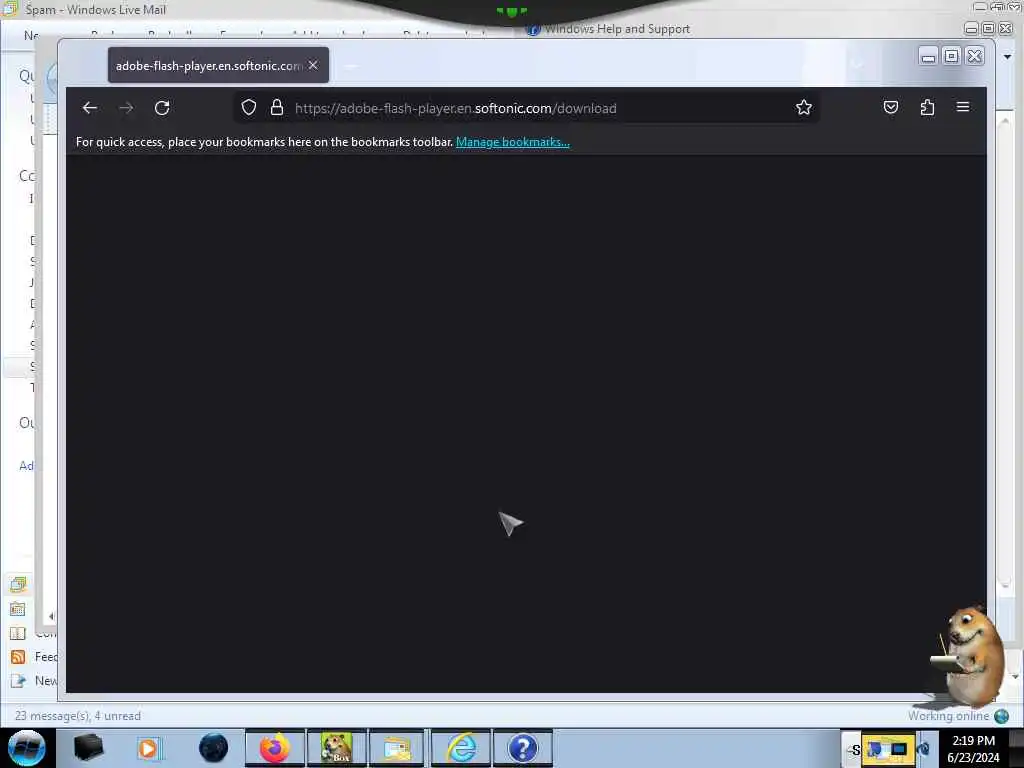Switch to Firefox on the taskbar
The width and height of the screenshot is (1024, 768).
[x=275, y=748]
